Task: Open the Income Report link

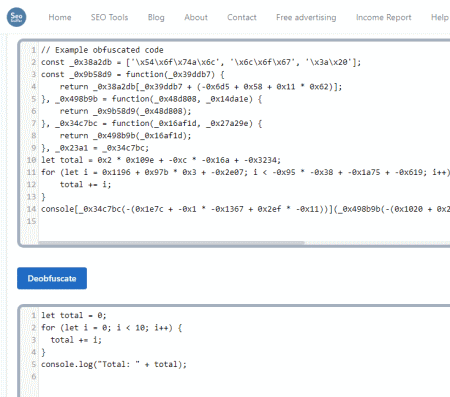Action: (x=383, y=17)
